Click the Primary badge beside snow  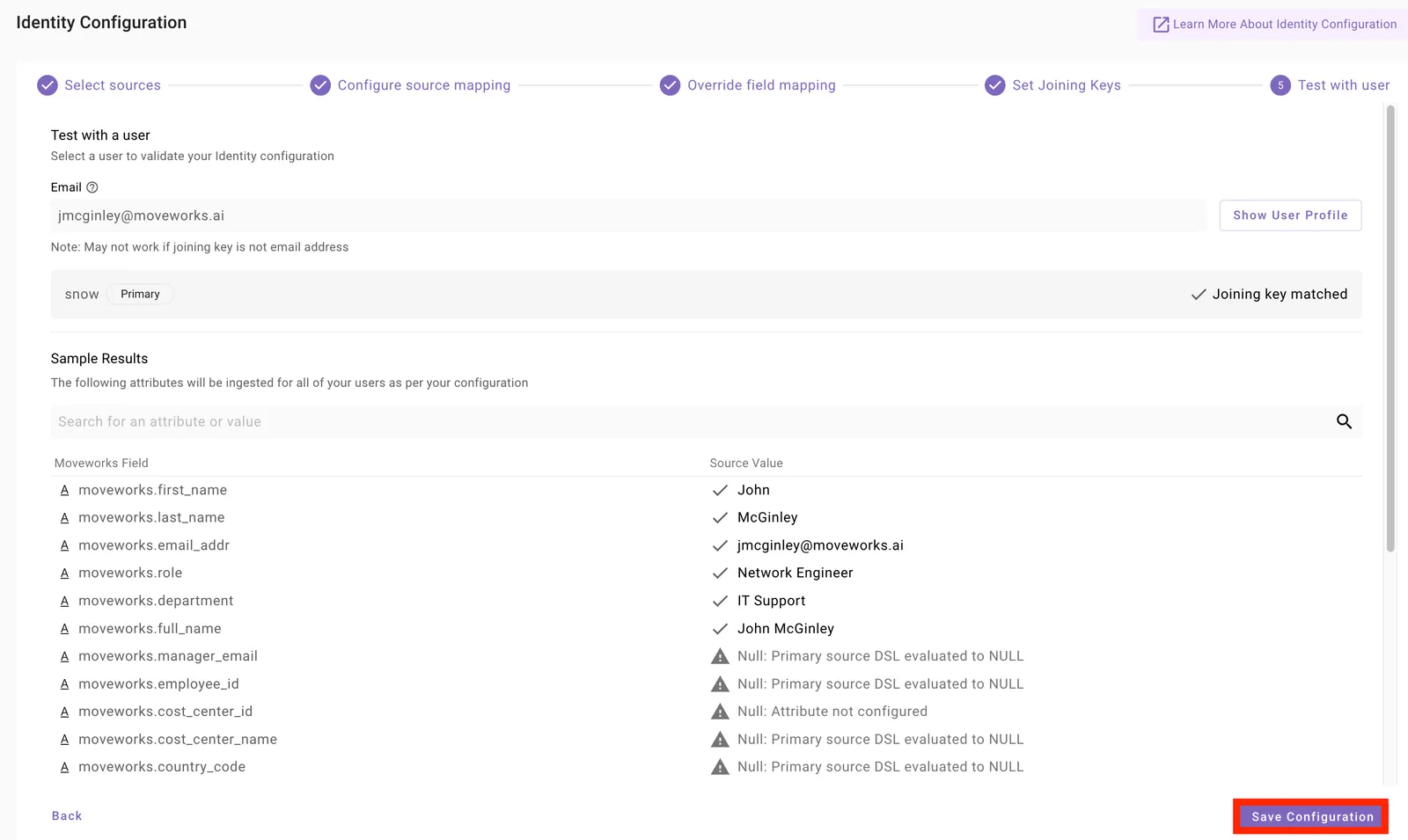pos(141,295)
